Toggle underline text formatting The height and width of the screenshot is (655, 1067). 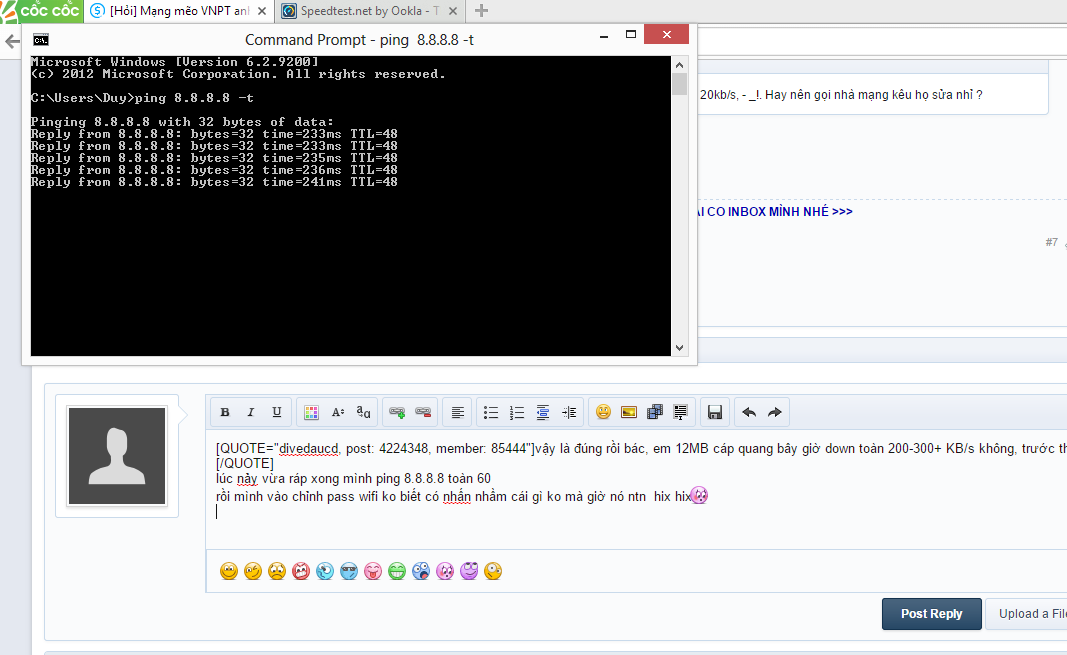(x=277, y=412)
